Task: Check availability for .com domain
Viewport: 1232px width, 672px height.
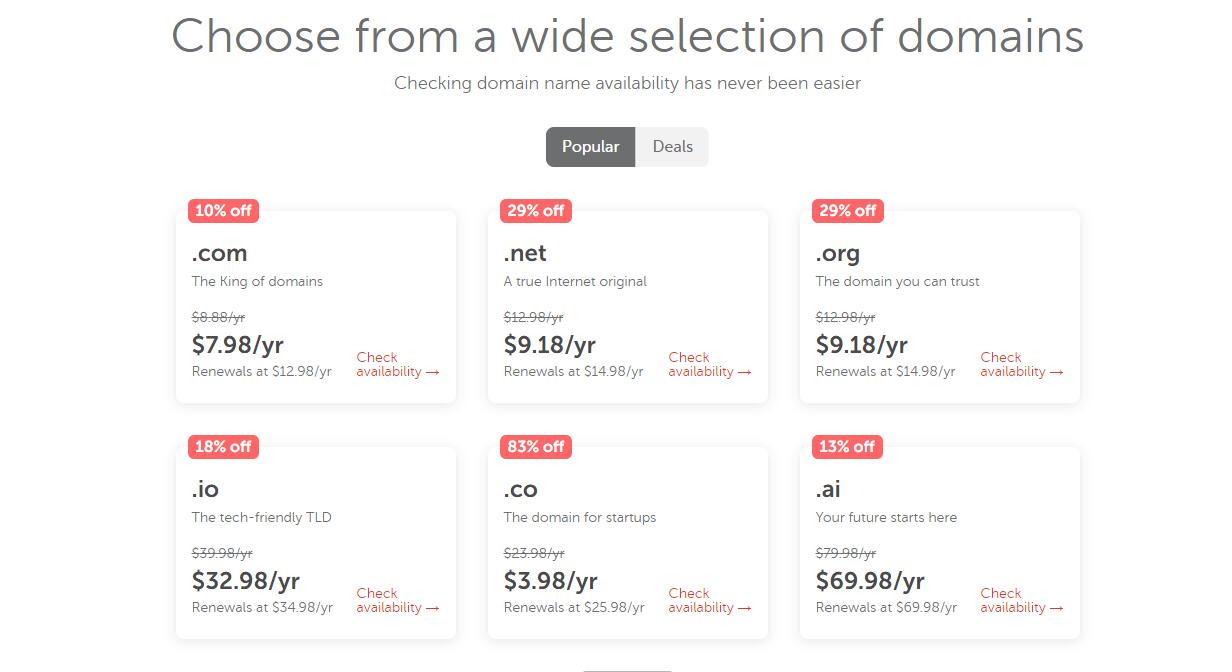Action: (397, 364)
